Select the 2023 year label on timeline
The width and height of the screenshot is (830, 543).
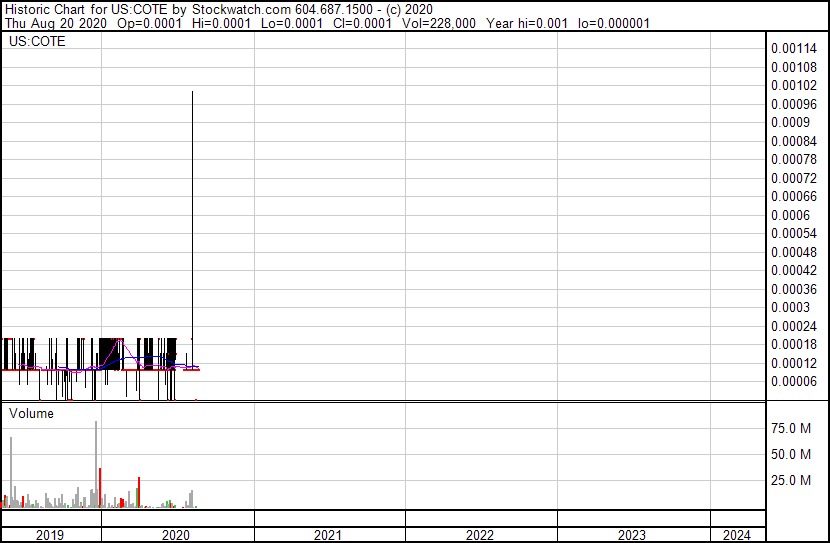click(632, 535)
